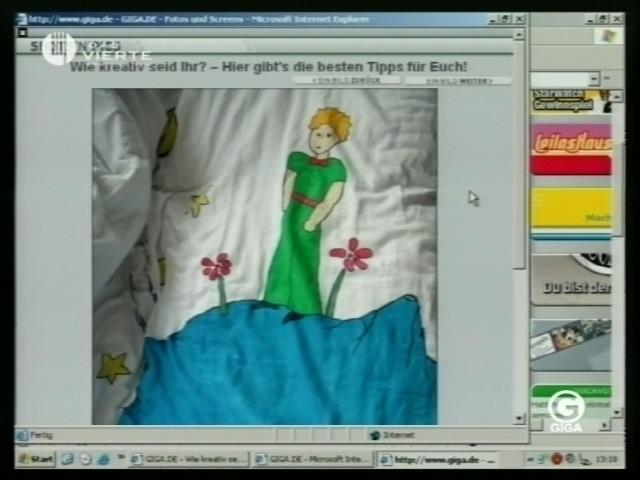
Task: Click the Windows Start button
Action: (35, 459)
